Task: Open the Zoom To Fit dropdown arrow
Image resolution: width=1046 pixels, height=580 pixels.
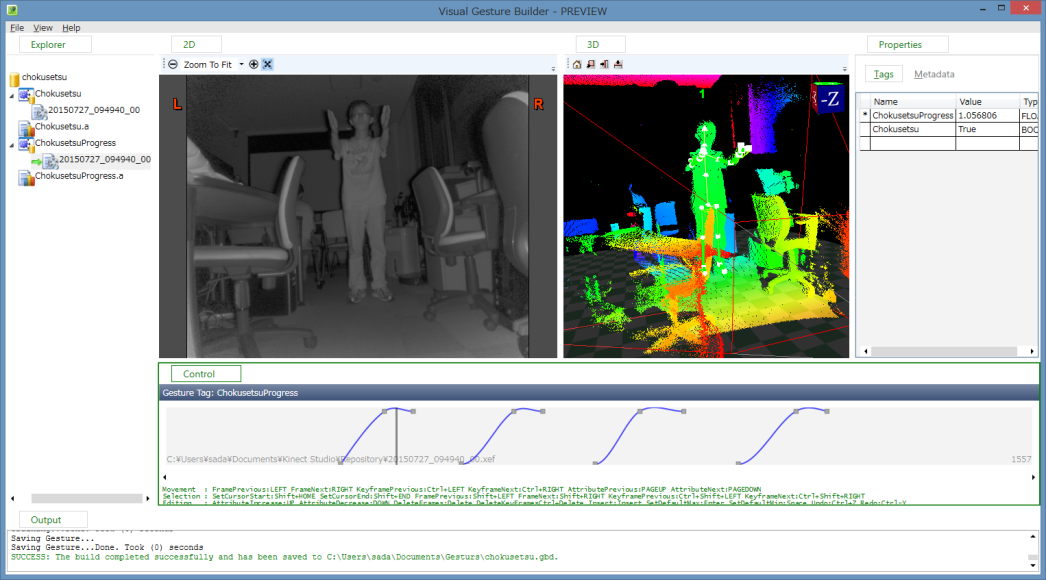Action: tap(241, 65)
